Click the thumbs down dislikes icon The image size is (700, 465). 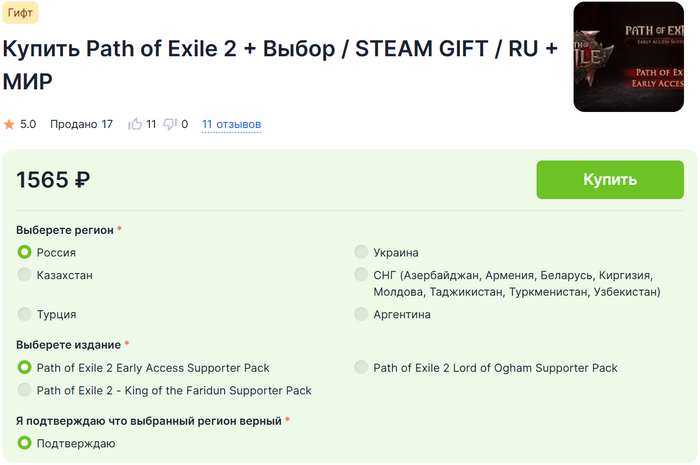tap(170, 125)
